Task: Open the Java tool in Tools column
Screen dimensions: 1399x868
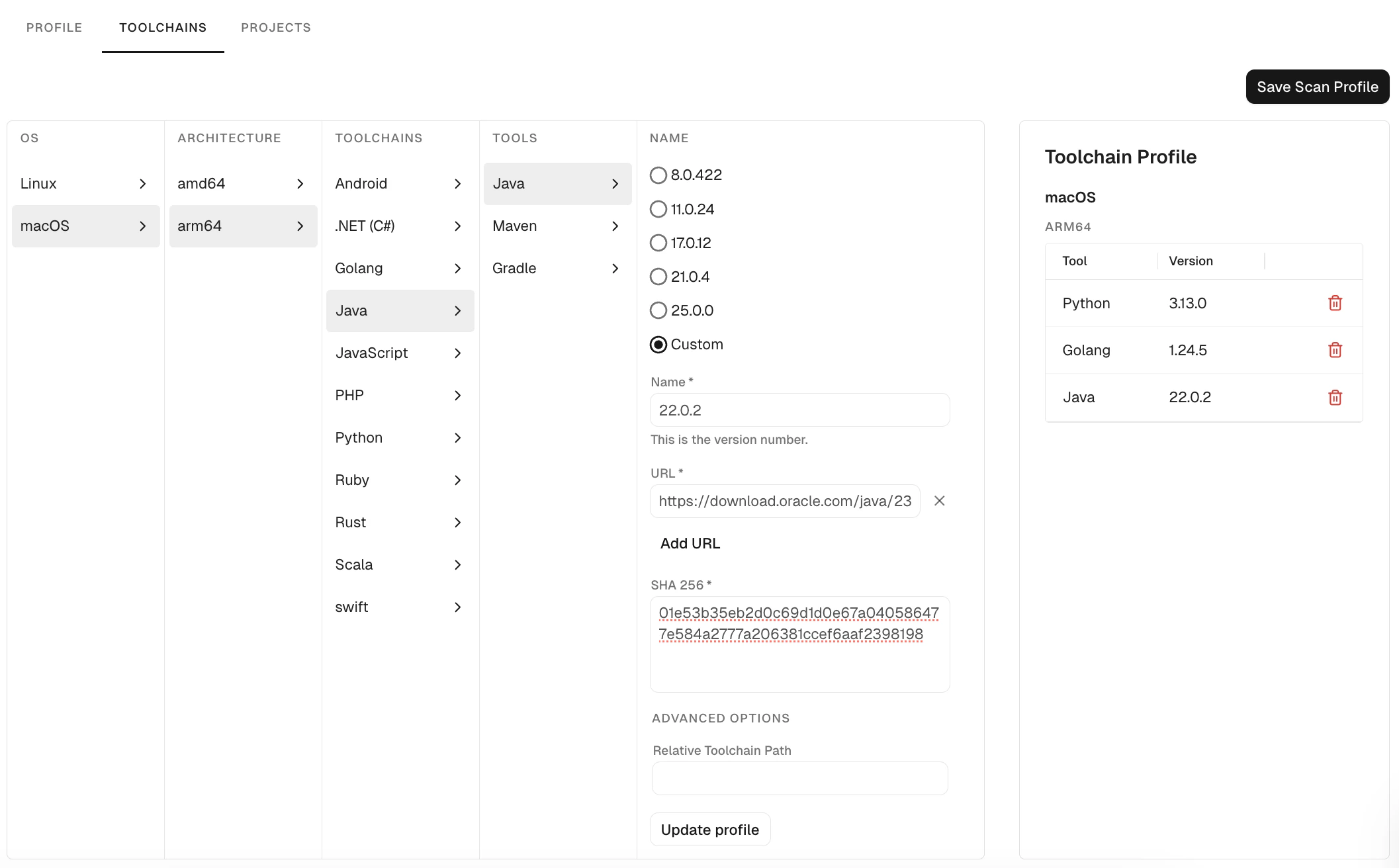Action: tap(558, 183)
